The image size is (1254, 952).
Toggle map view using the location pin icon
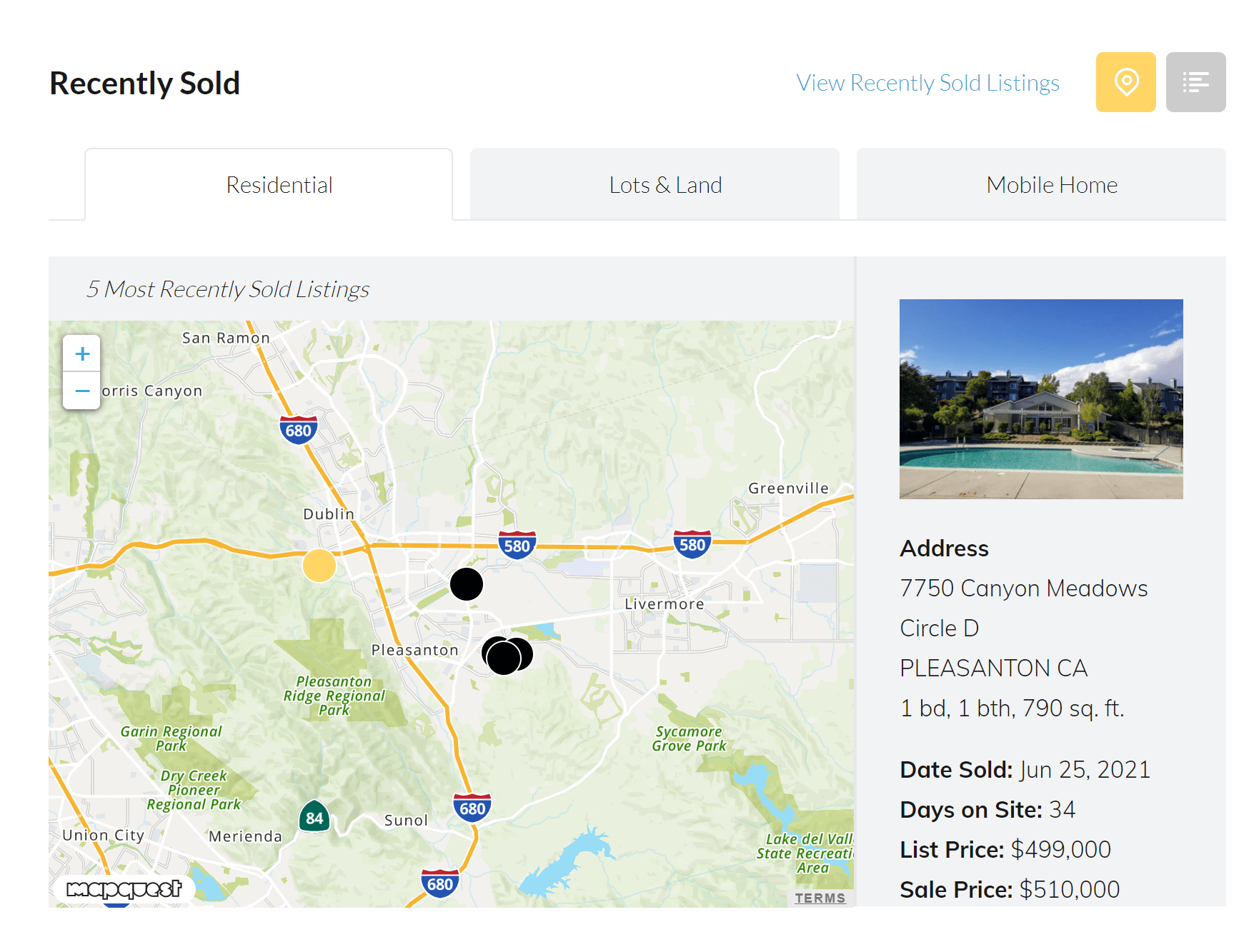pos(1125,82)
